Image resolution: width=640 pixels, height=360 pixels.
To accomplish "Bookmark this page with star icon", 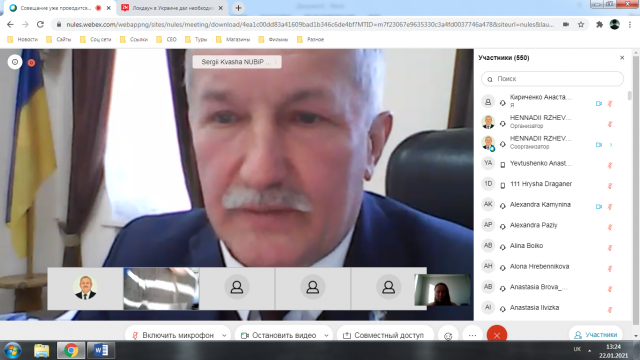I will coord(581,24).
